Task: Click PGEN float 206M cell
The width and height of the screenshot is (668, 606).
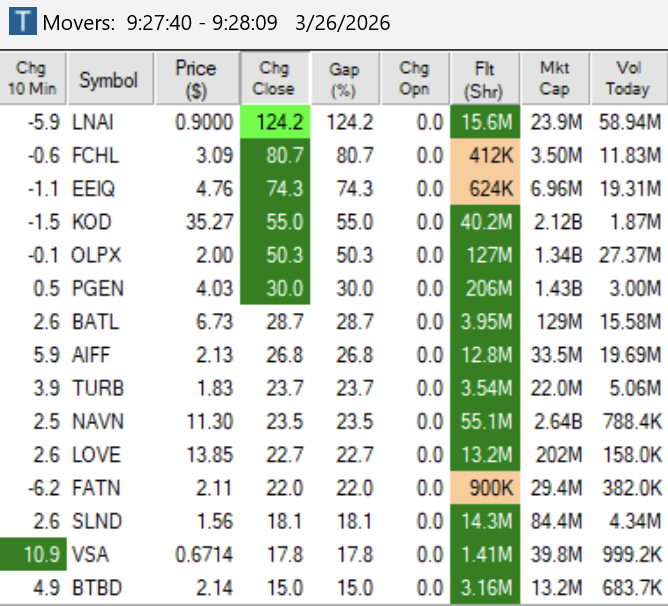Action: pos(485,289)
